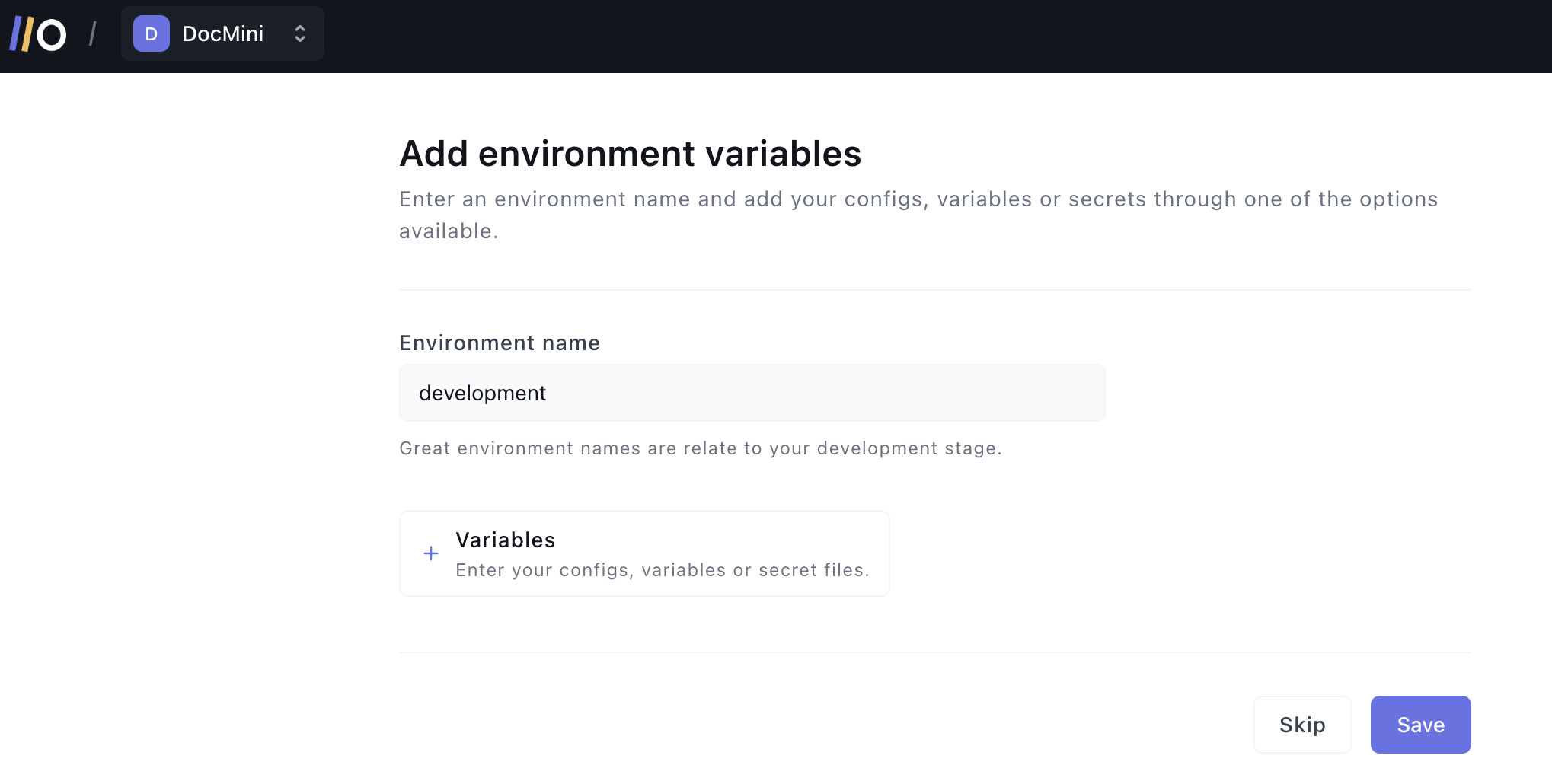Expand the Variables card title

click(x=505, y=540)
